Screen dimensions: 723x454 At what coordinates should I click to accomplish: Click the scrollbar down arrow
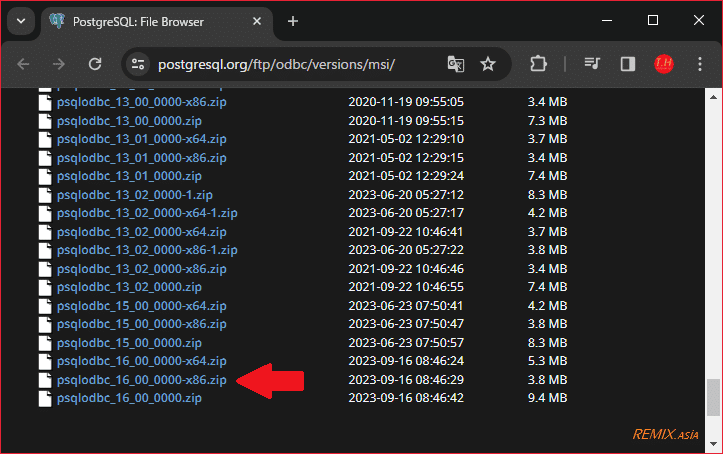[713, 444]
